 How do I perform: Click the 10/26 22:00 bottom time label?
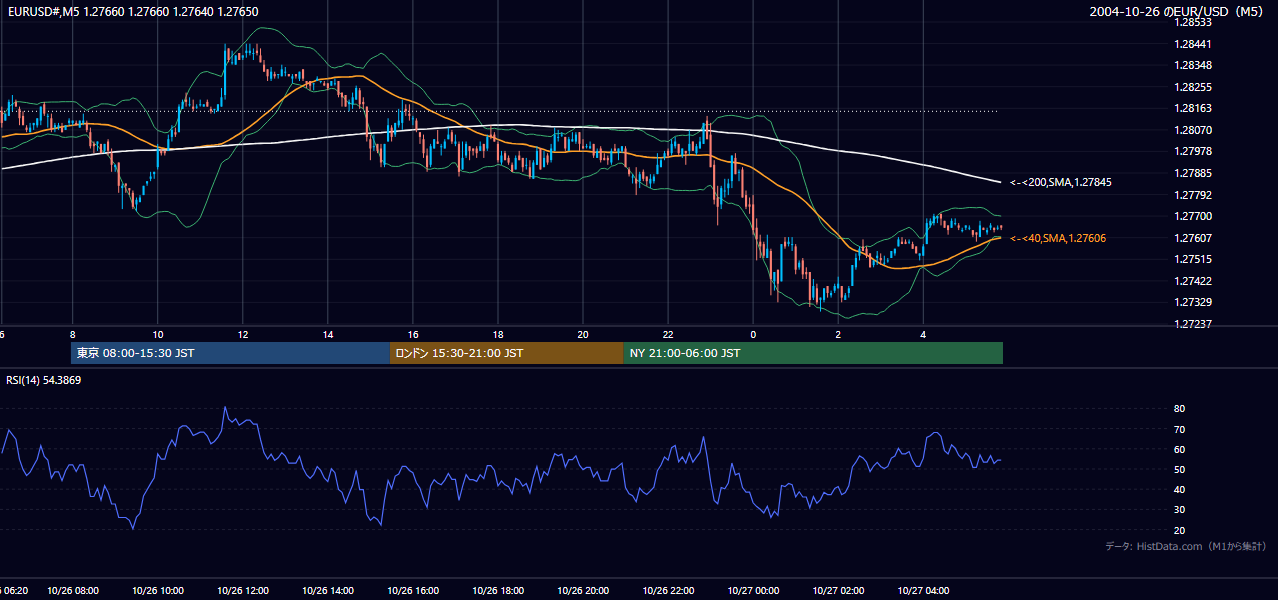(x=669, y=591)
